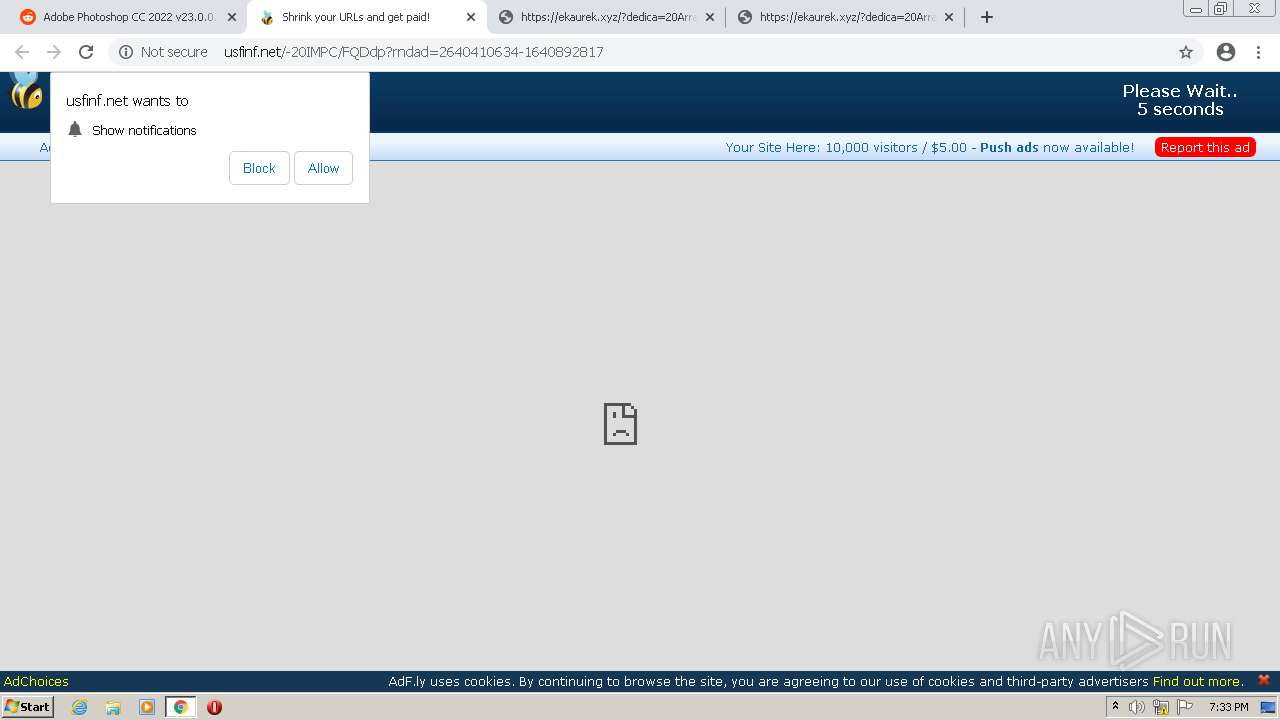The height and width of the screenshot is (720, 1280).
Task: Open a new tab with plus icon
Action: coord(987,17)
